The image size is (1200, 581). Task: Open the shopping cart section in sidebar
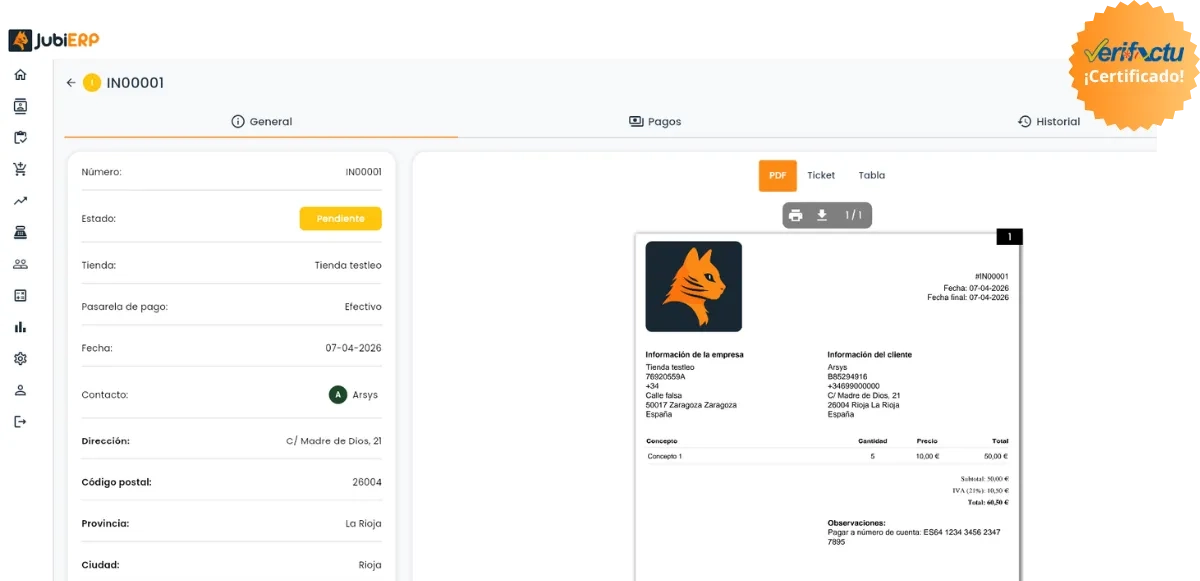(20, 169)
